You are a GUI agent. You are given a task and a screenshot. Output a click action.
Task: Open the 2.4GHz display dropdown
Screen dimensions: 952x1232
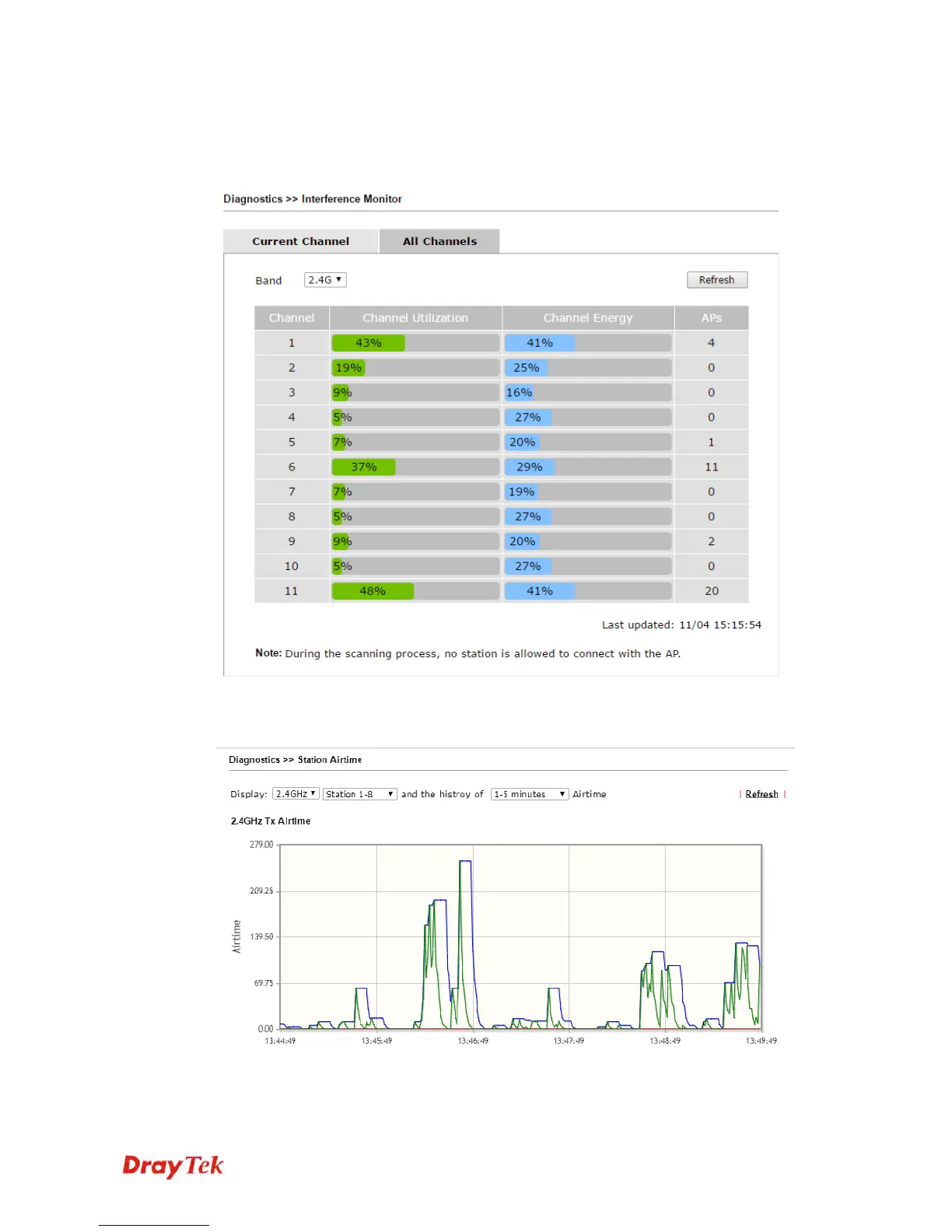[x=296, y=794]
